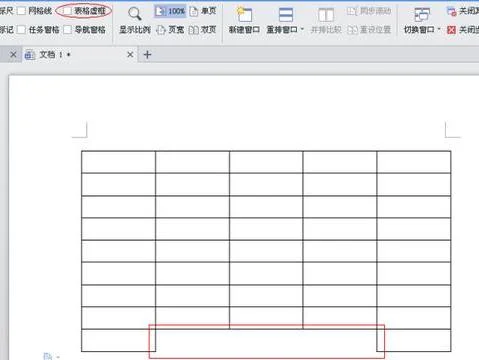Click the merged bottom-row center cell

pos(266,340)
